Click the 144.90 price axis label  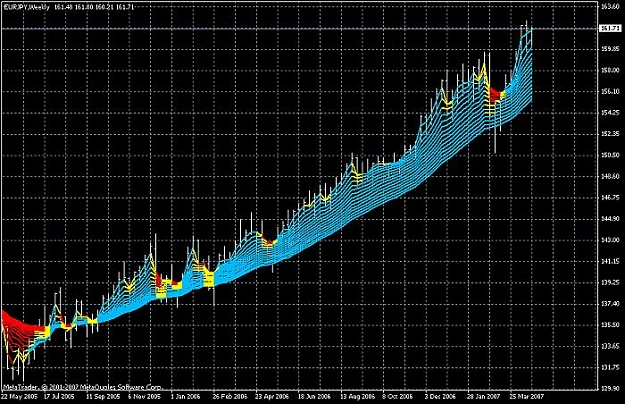pos(610,219)
